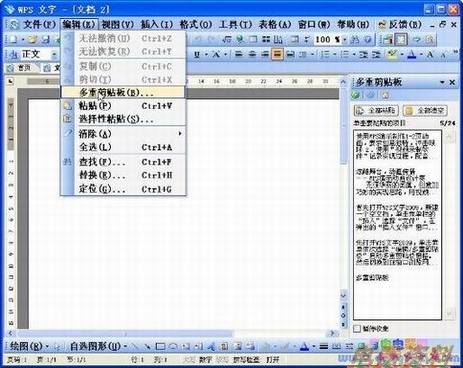This screenshot has height=368, width=463.
Task: Click the New document icon in toolbar
Action: (x=13, y=40)
